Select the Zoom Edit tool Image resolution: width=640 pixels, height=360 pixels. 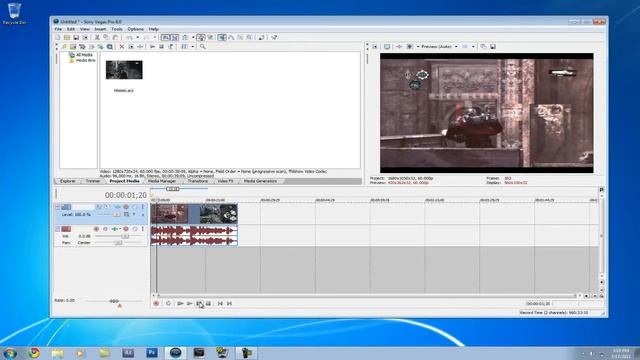coord(250,38)
